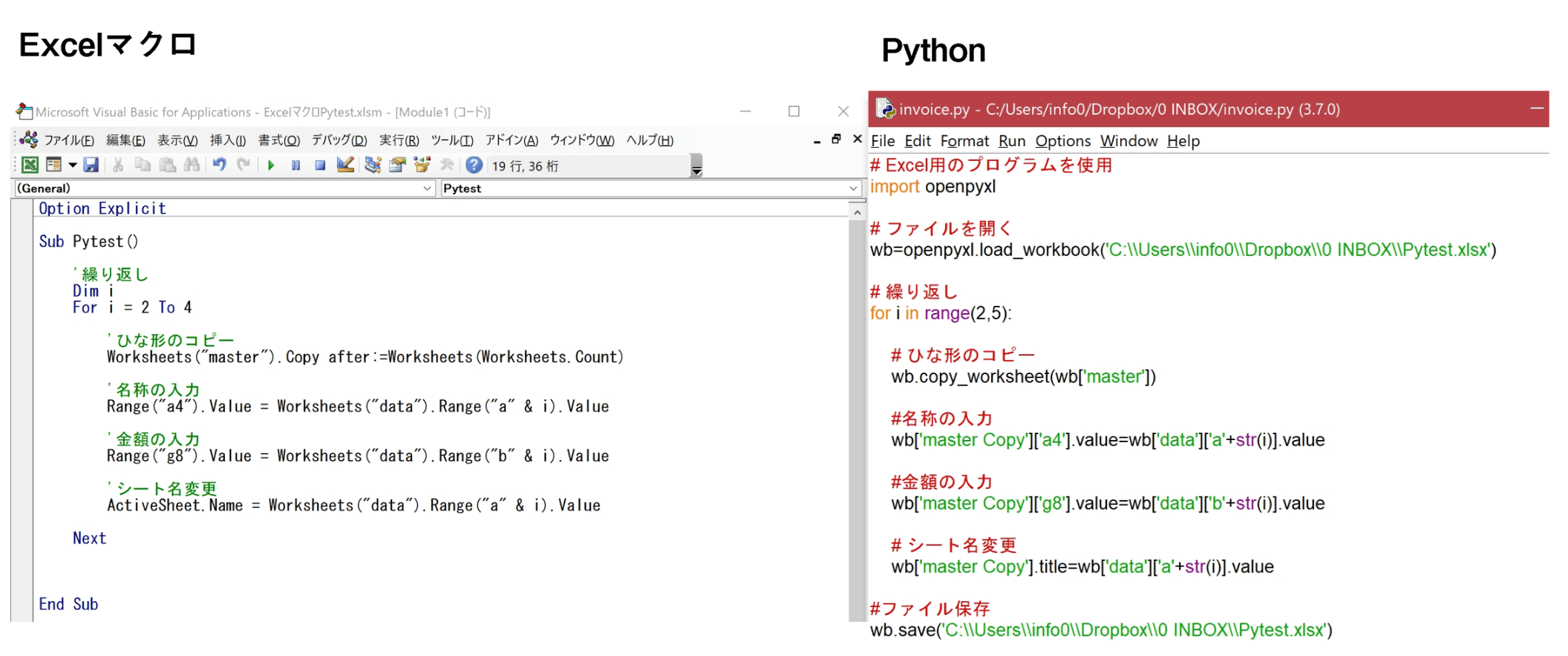Open the Project Explorer icon
The image size is (1568, 656).
[373, 165]
